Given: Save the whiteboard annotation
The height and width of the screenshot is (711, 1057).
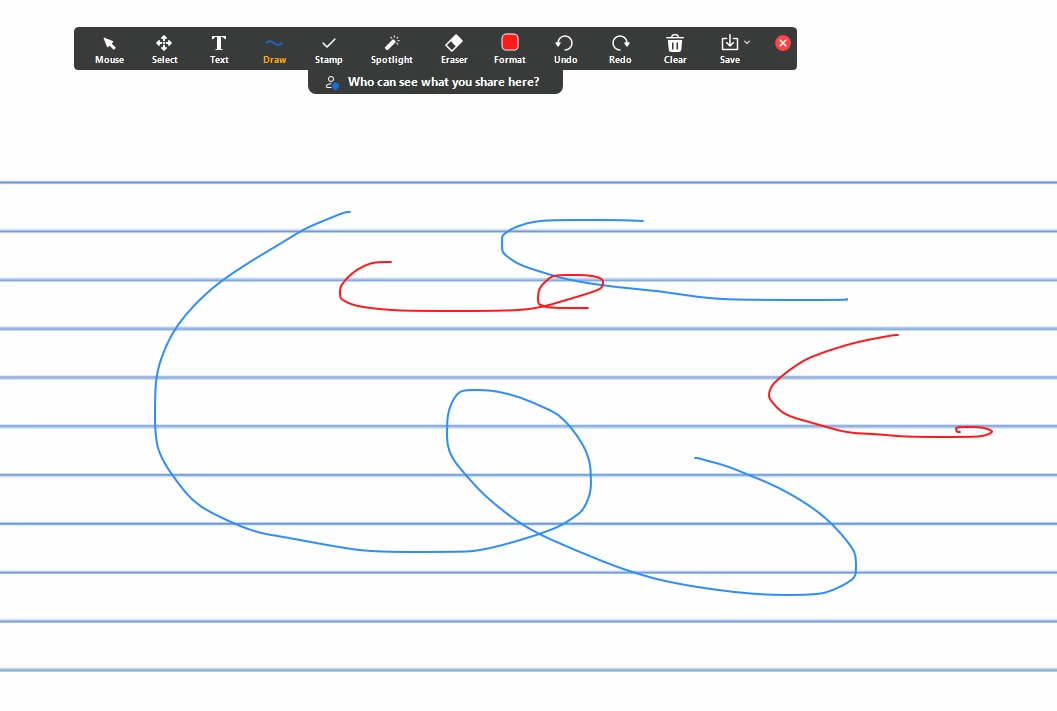Looking at the screenshot, I should pyautogui.click(x=729, y=49).
